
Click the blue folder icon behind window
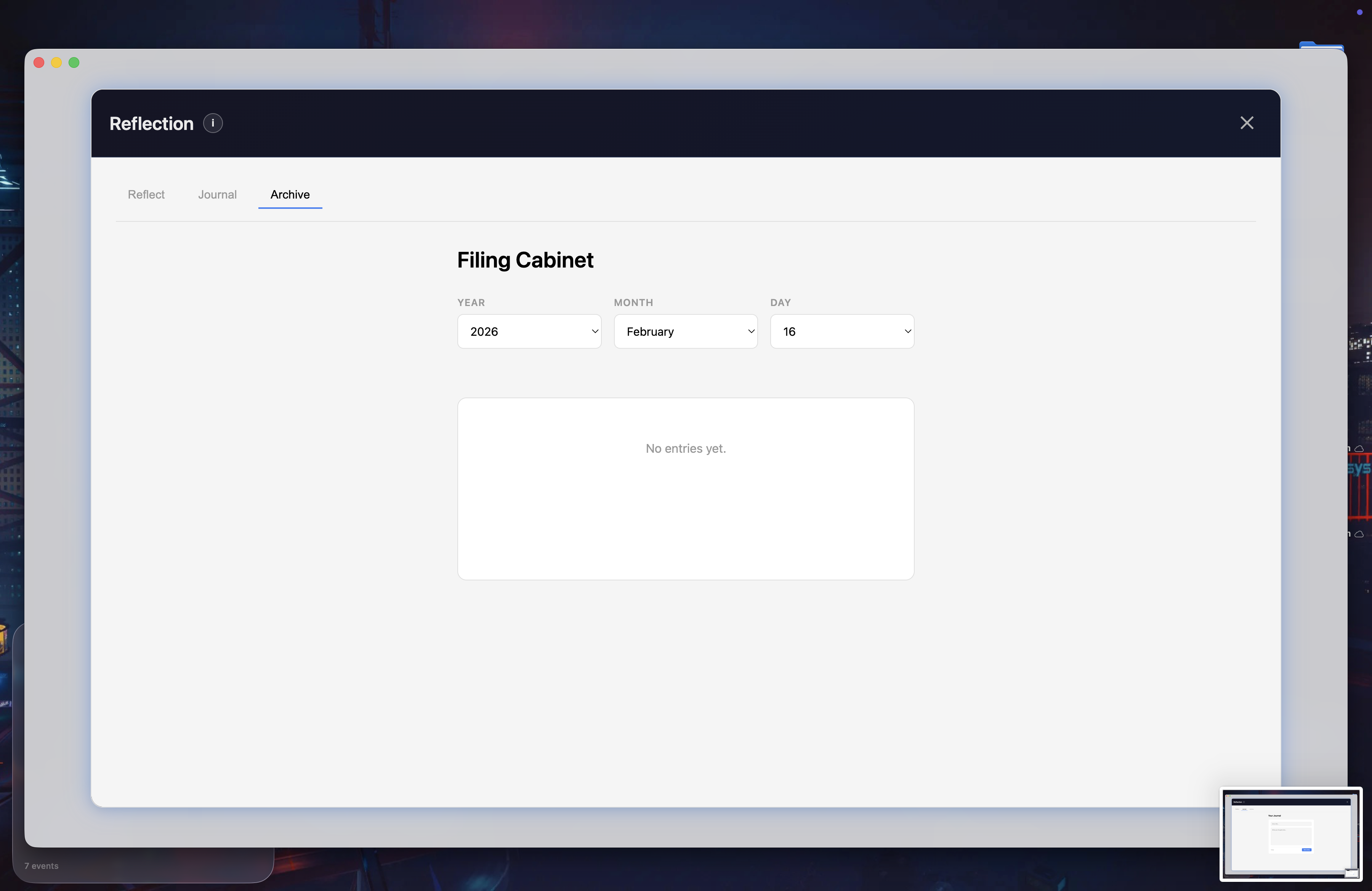coord(1321,45)
